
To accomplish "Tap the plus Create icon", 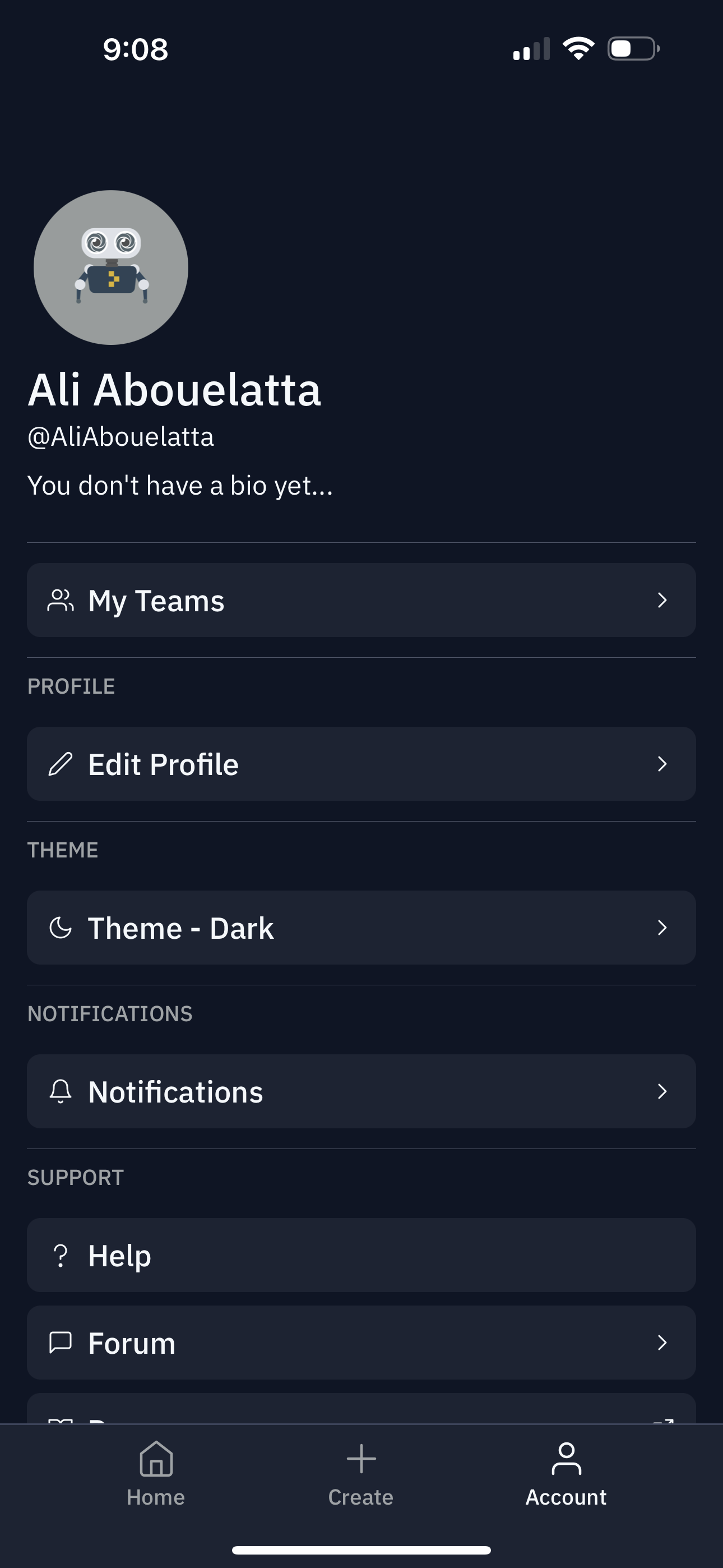I will [x=361, y=1459].
